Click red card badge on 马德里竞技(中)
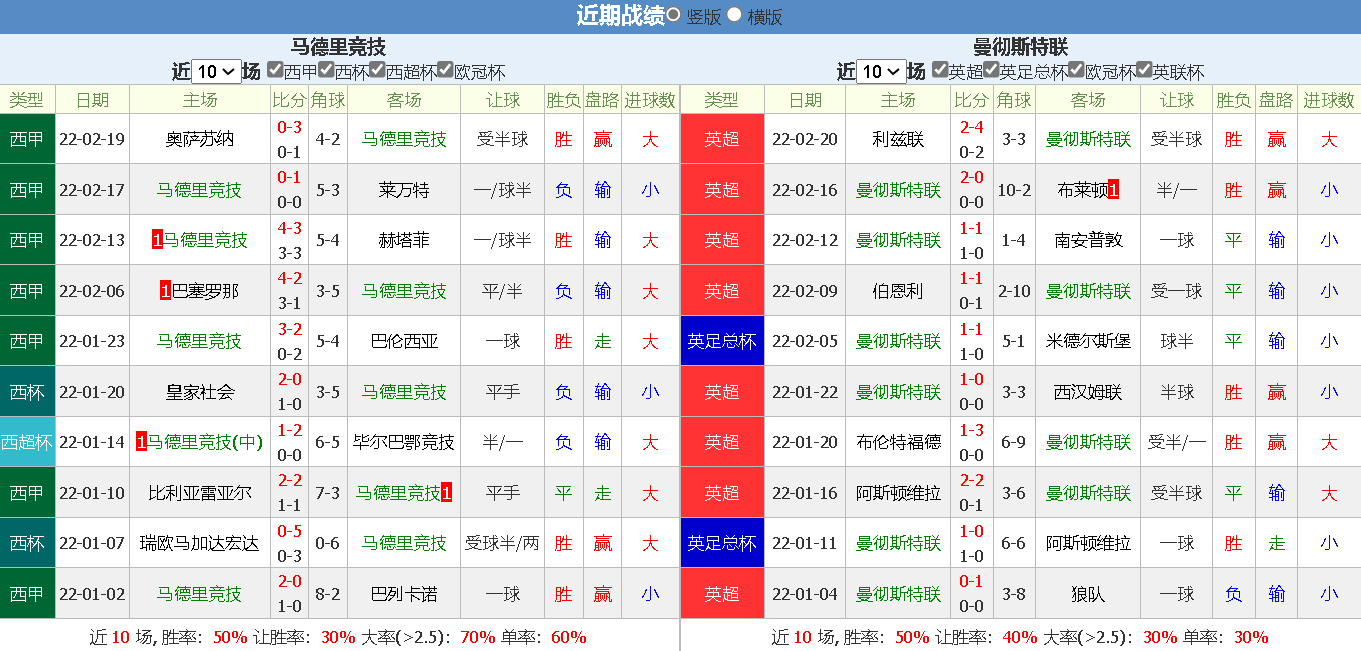Screen dimensions: 1361x651 pyautogui.click(x=141, y=442)
